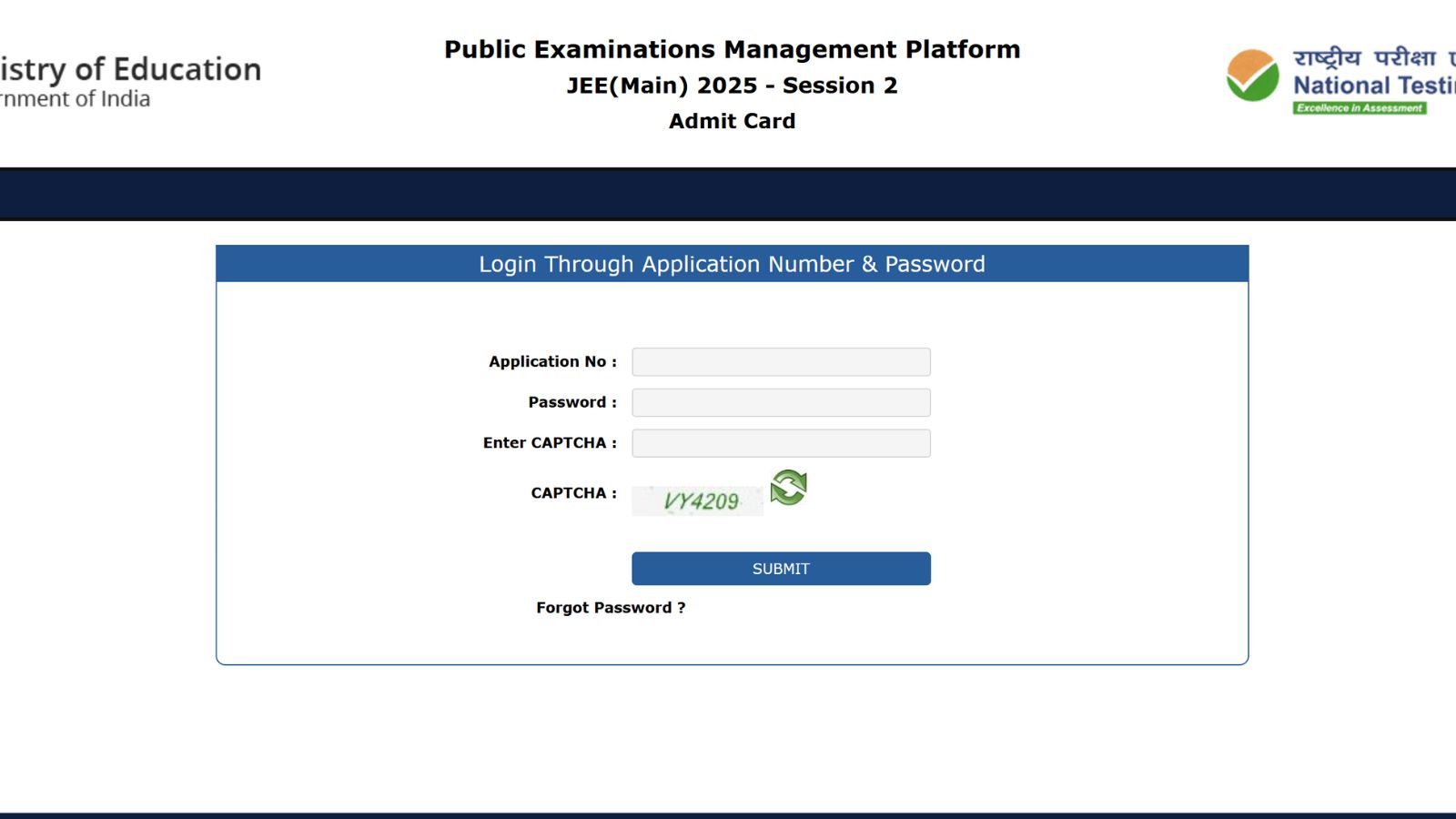Click the JEE(Main) 2025 - Session 2 title
The image size is (1456, 819).
pos(732,86)
